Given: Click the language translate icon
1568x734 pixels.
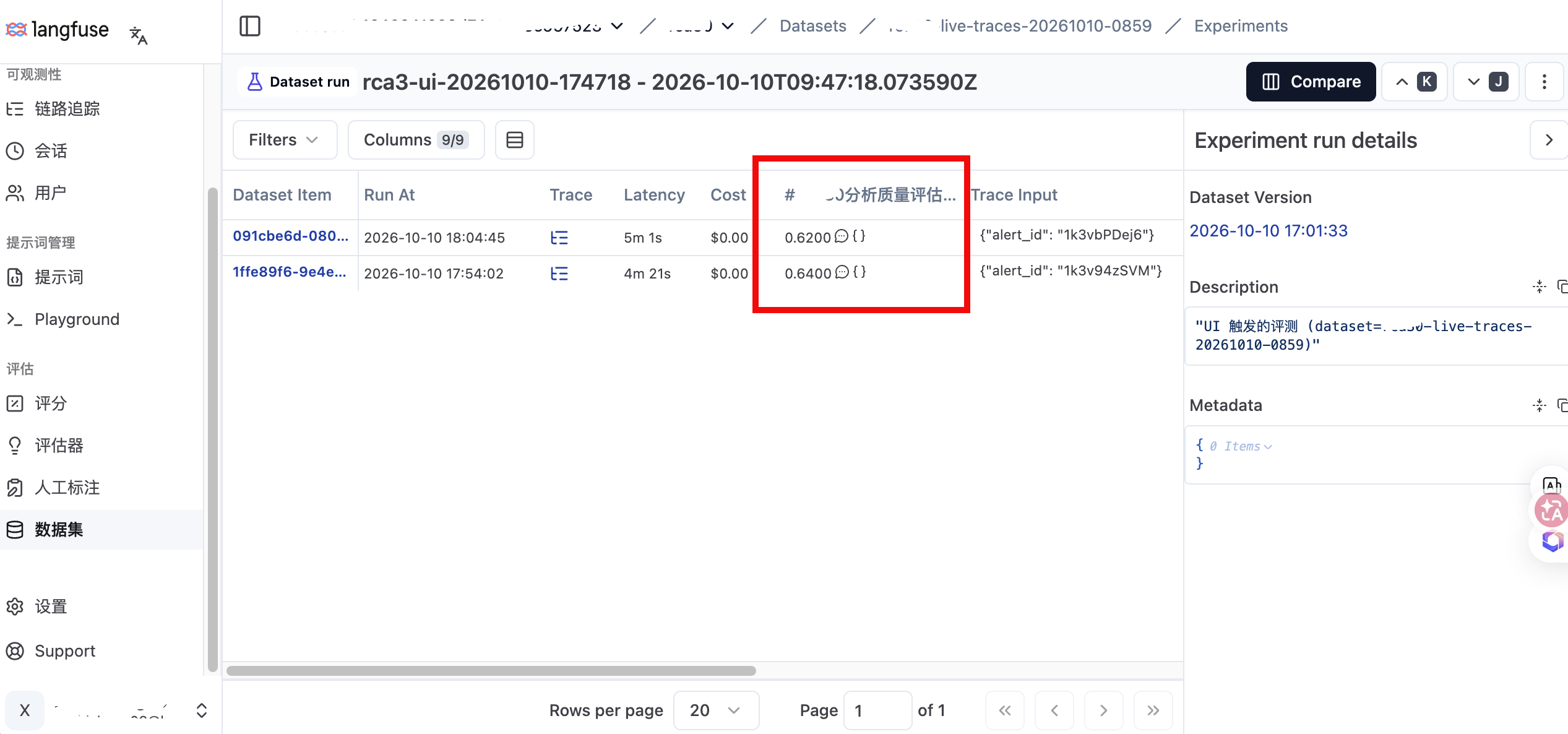Looking at the screenshot, I should click(139, 35).
